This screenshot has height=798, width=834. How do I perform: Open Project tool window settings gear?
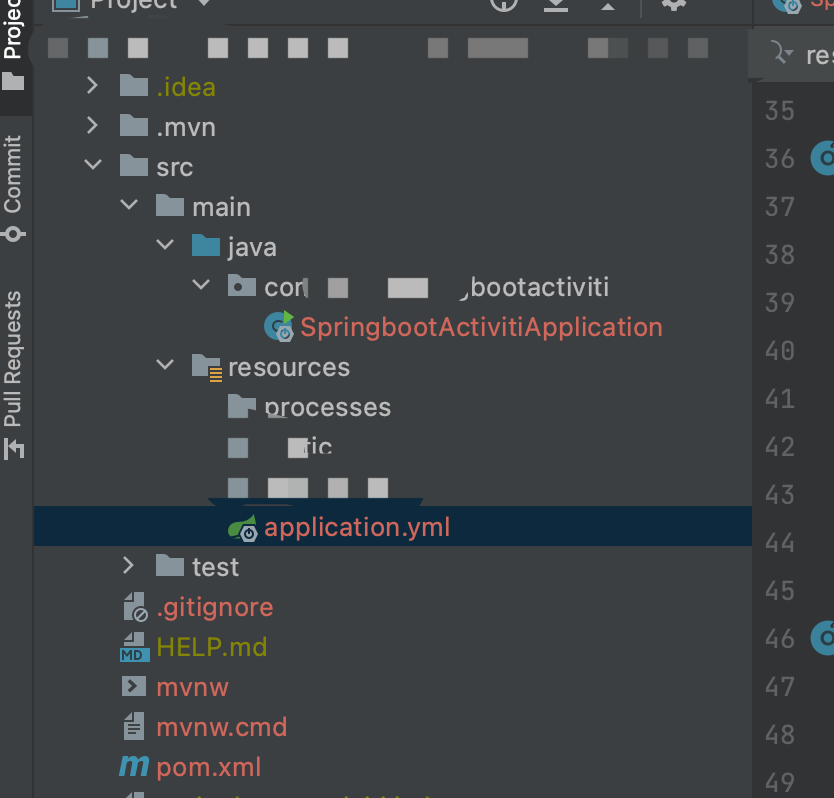[673, 4]
